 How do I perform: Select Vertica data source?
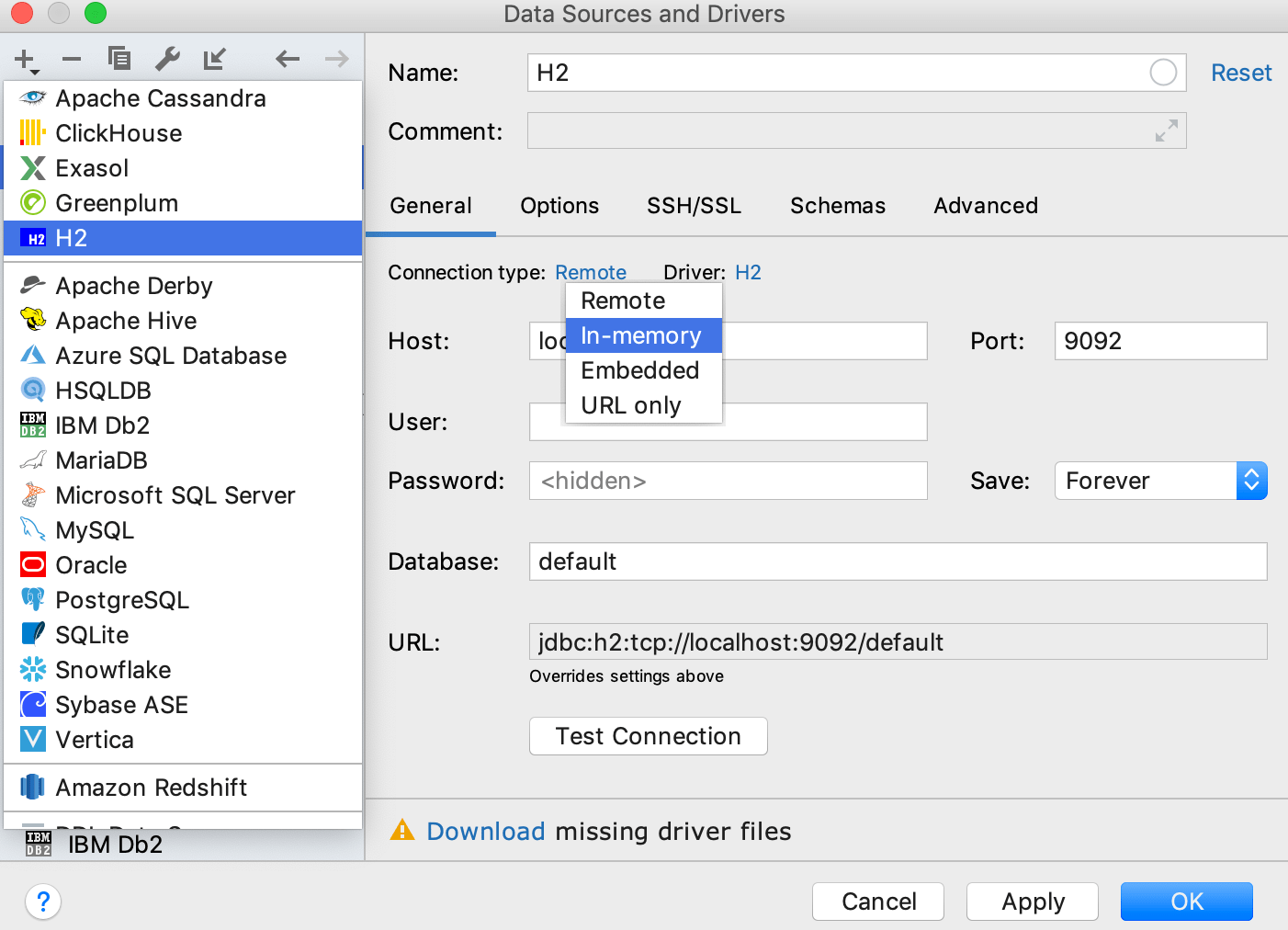tap(183, 740)
